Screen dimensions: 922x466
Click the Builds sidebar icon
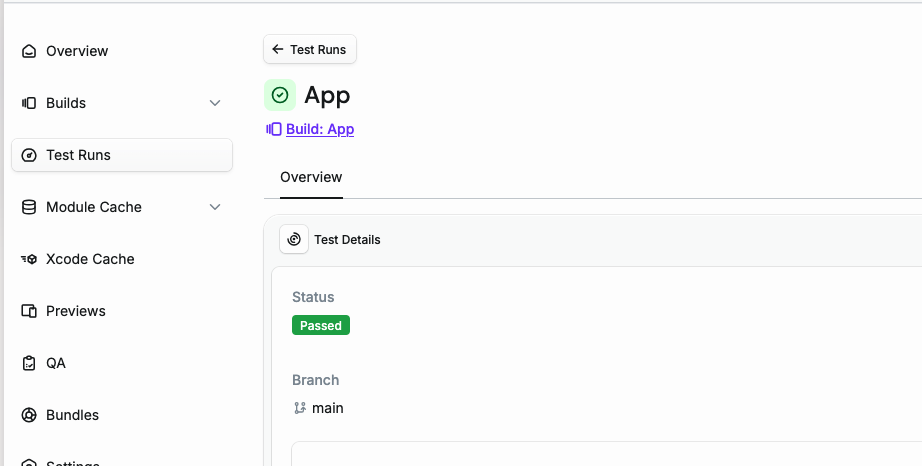point(29,103)
